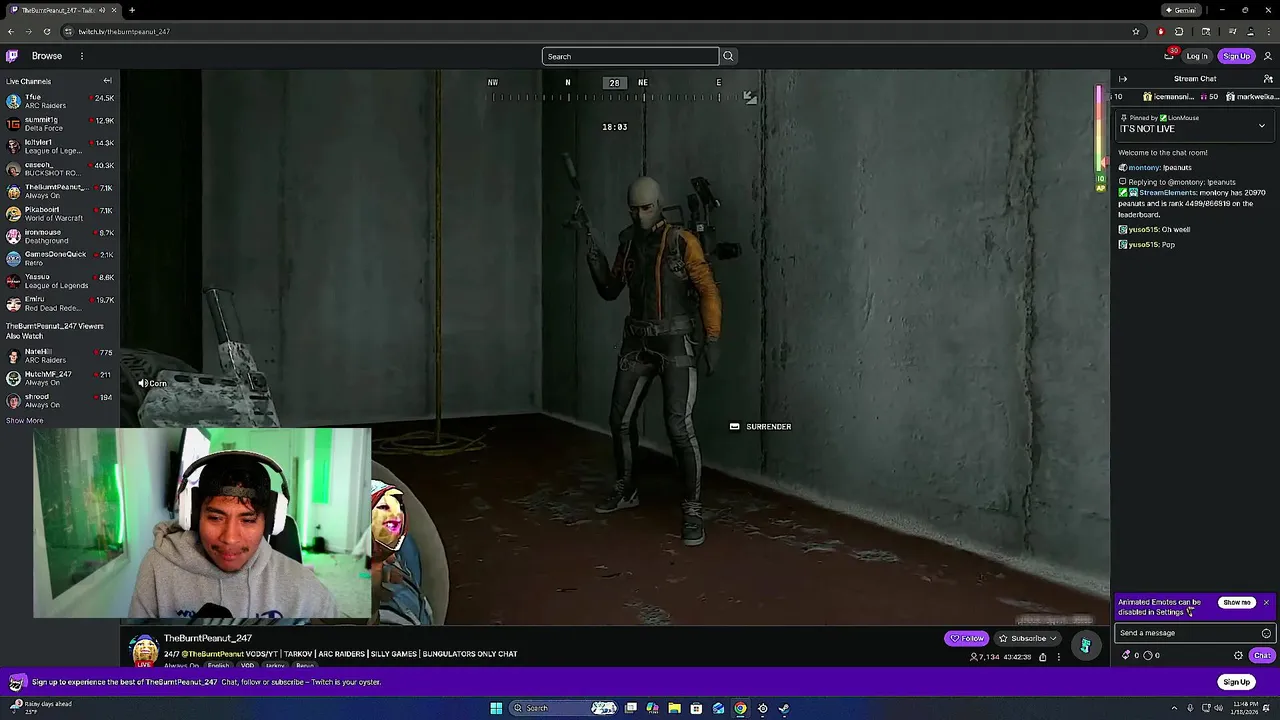Click the English stream tag
The image size is (1280, 720).
[x=218, y=666]
